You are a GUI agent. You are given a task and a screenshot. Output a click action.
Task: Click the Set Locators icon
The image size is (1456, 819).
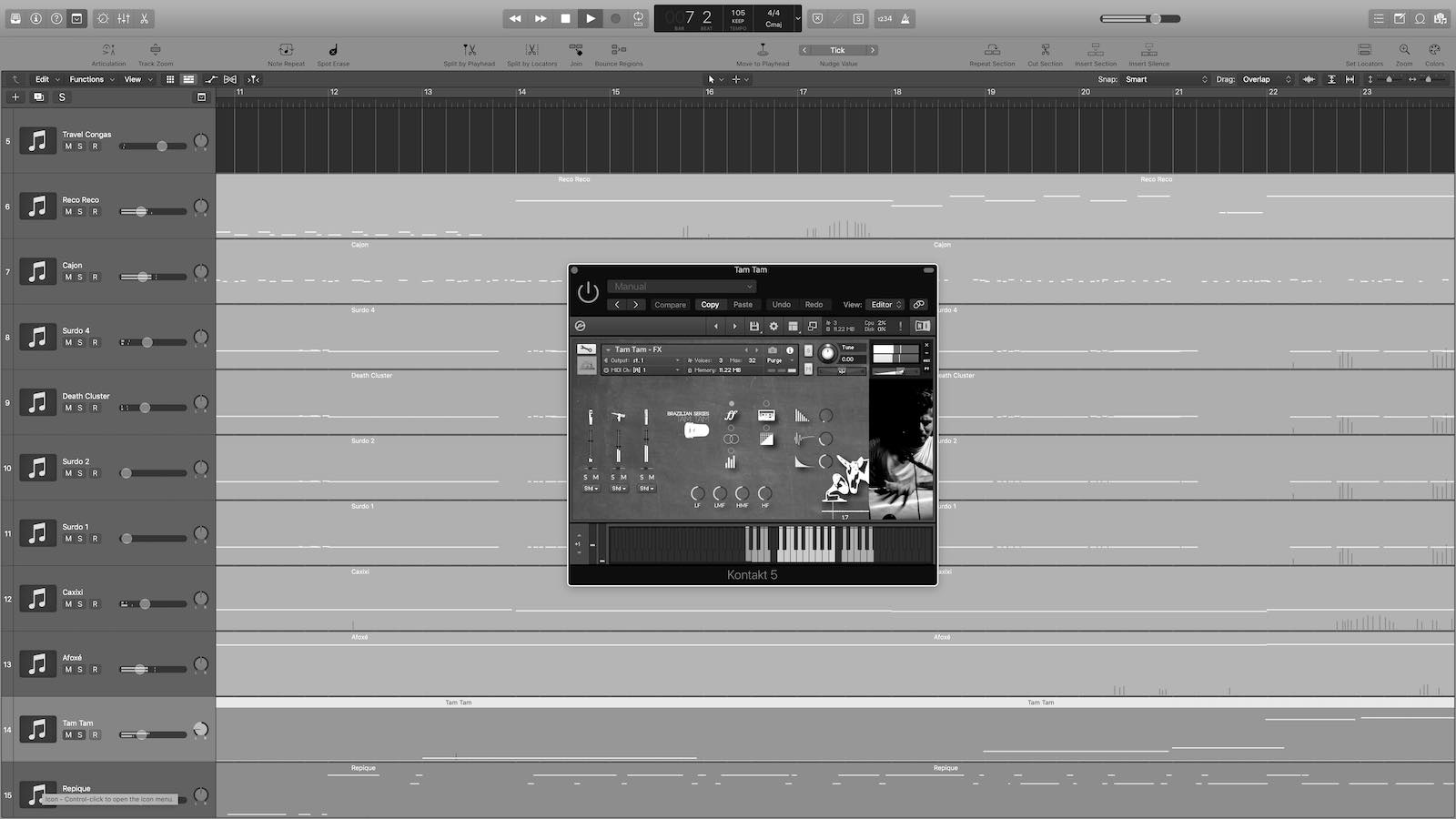tap(1364, 50)
